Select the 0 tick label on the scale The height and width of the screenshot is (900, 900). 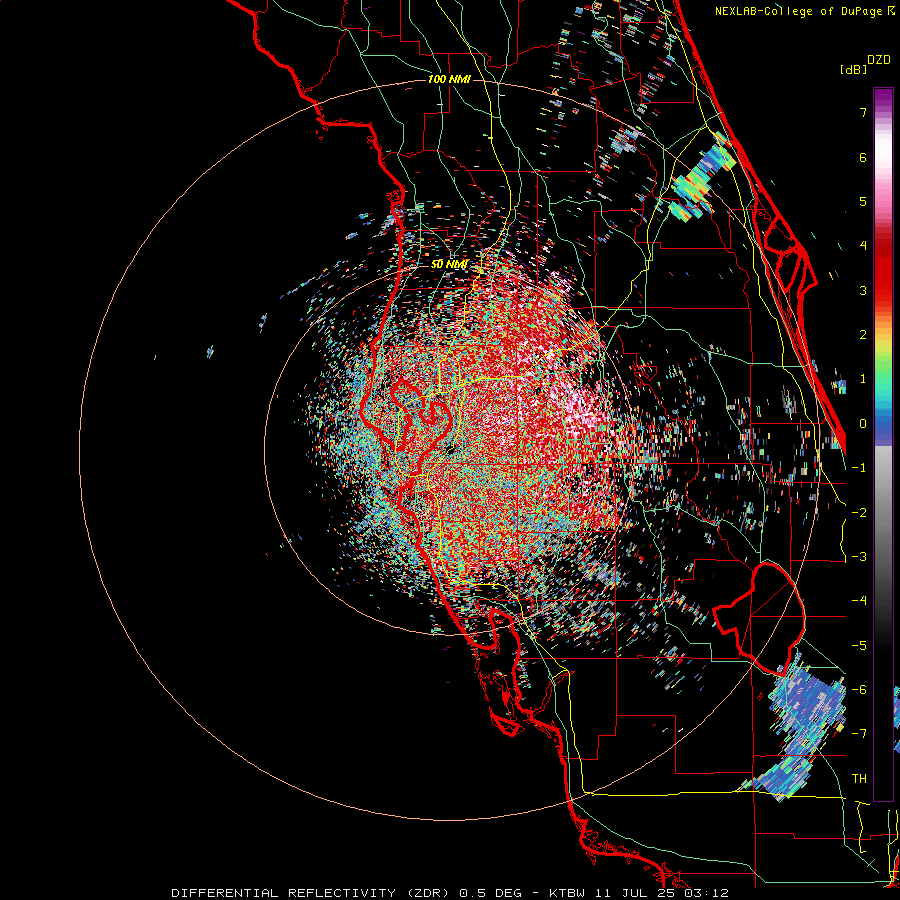tap(863, 424)
